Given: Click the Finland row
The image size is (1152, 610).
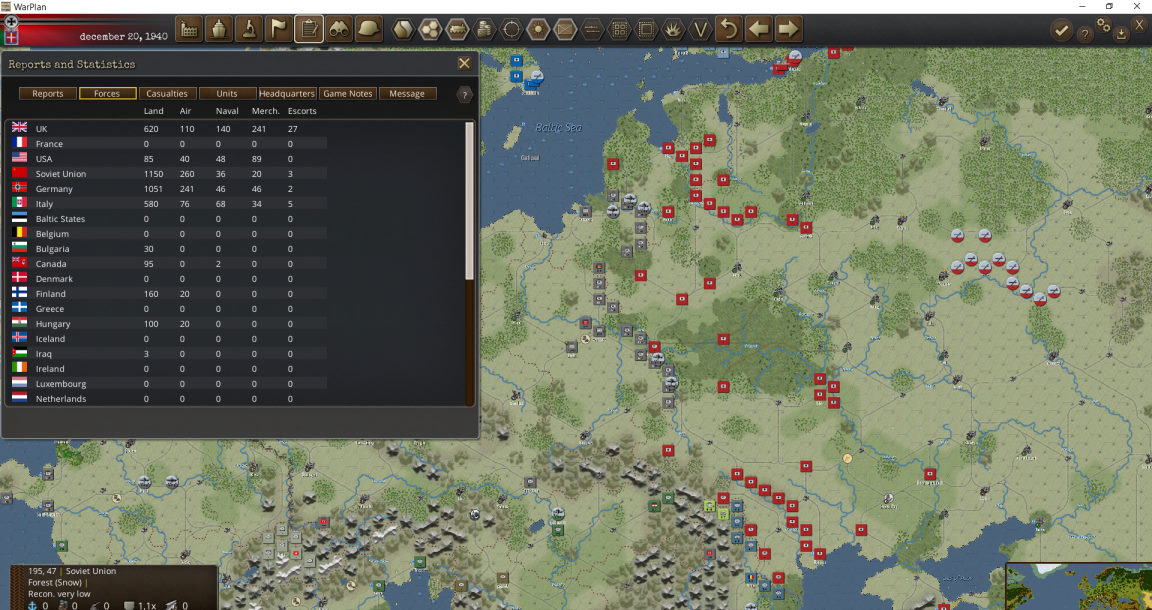Looking at the screenshot, I should (x=169, y=294).
